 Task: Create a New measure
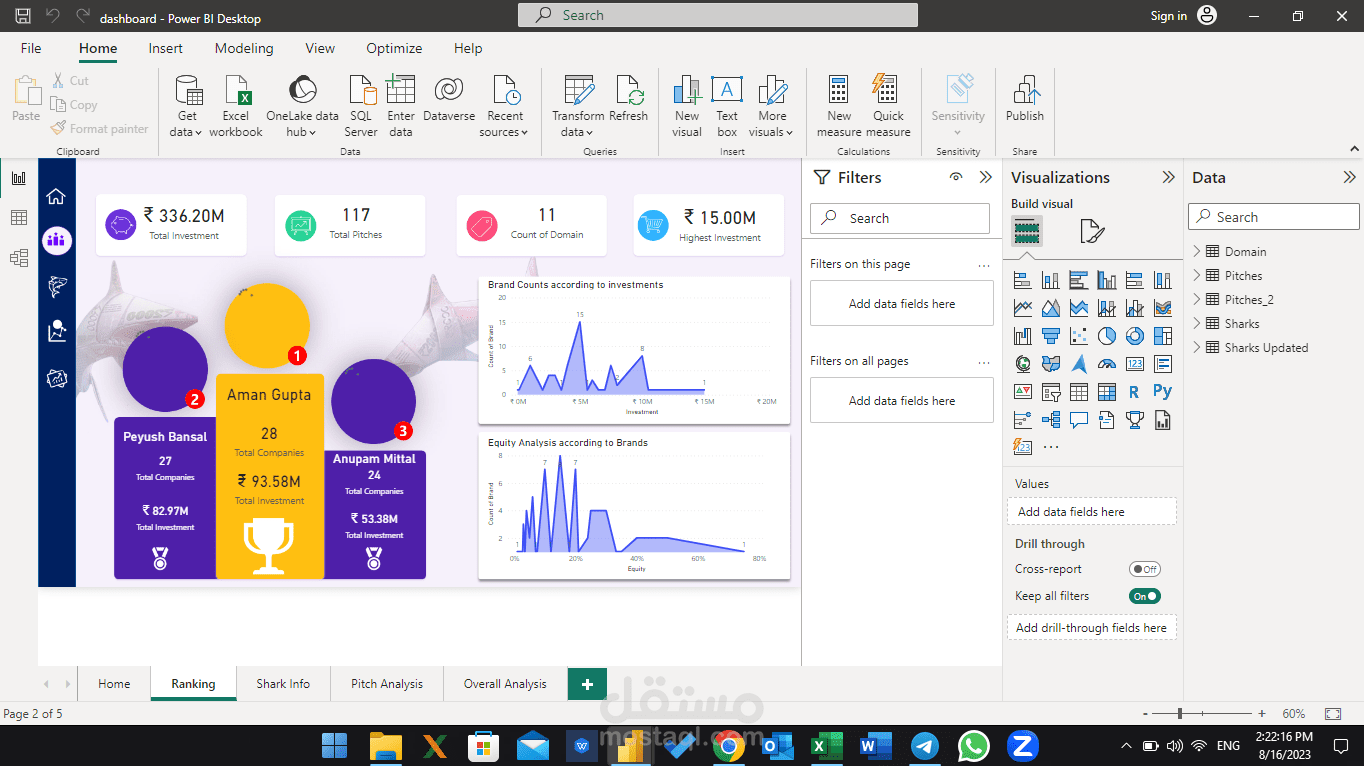tap(839, 107)
